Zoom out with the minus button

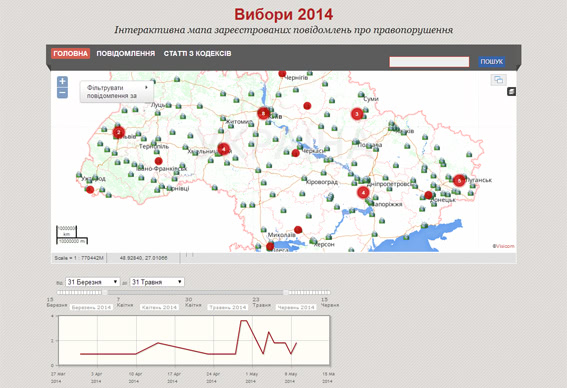[63, 93]
